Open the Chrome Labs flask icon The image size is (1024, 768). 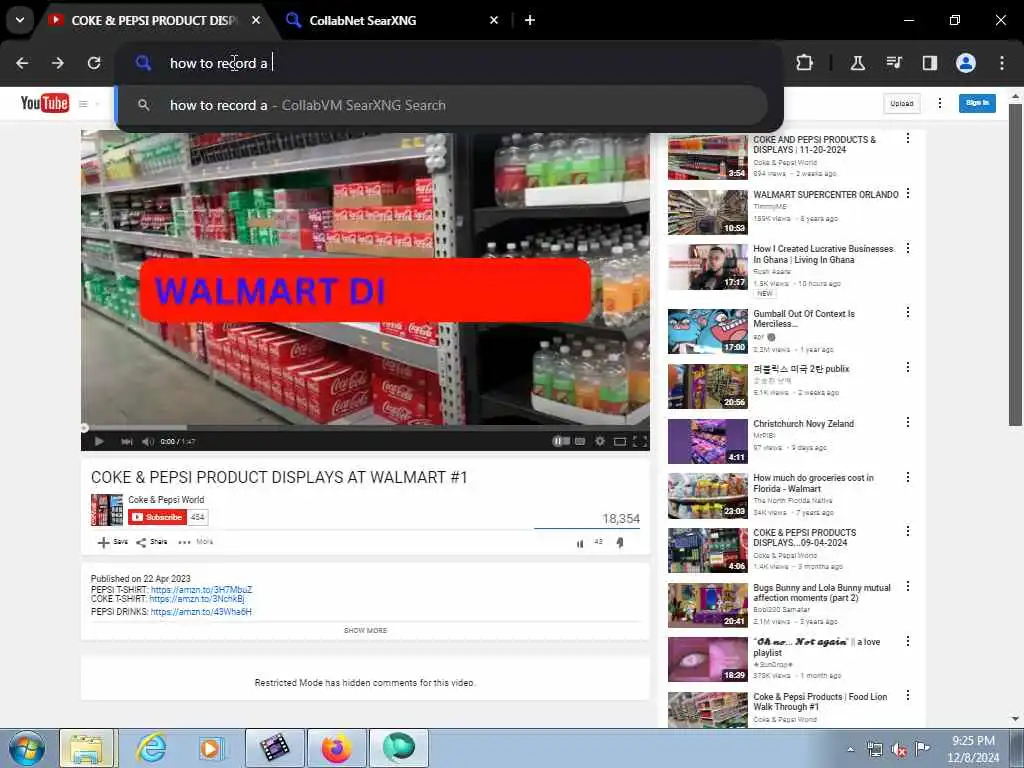point(857,63)
